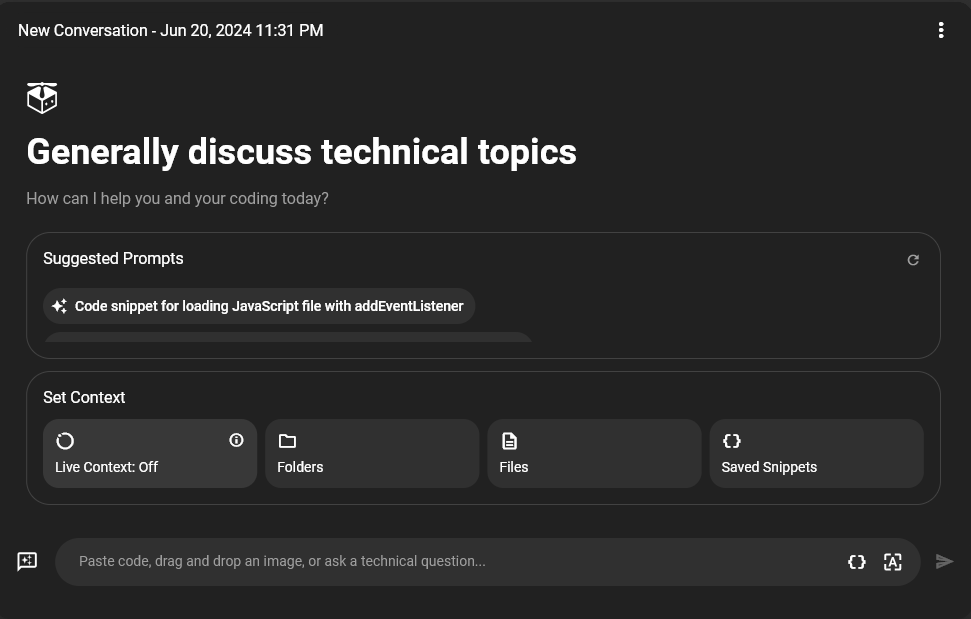Viewport: 971px width, 619px height.
Task: Click the sparkle icon on the suggested prompt
Action: 59,306
